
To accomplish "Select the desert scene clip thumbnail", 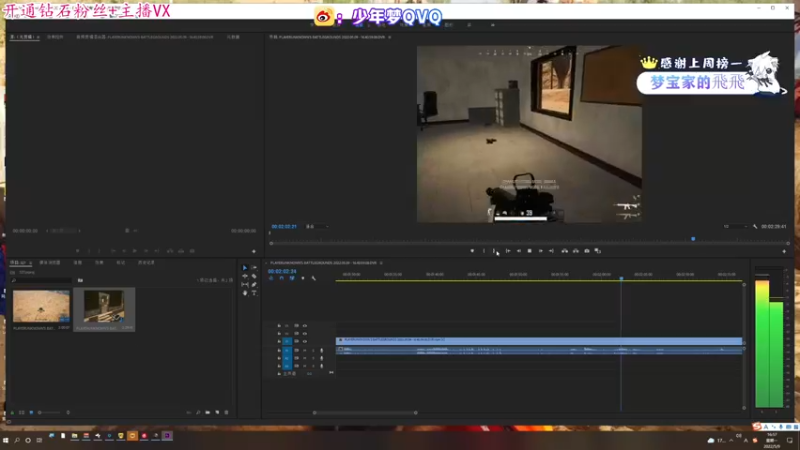I will tap(41, 306).
